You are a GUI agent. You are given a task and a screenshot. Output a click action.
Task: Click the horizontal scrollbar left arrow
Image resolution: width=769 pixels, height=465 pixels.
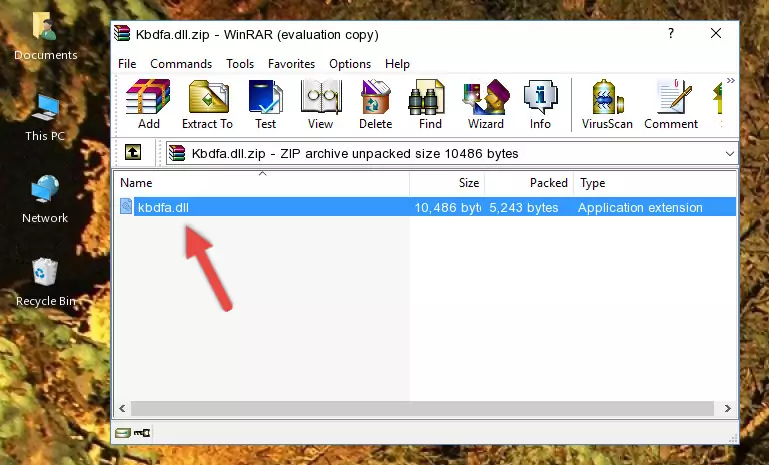coord(122,408)
